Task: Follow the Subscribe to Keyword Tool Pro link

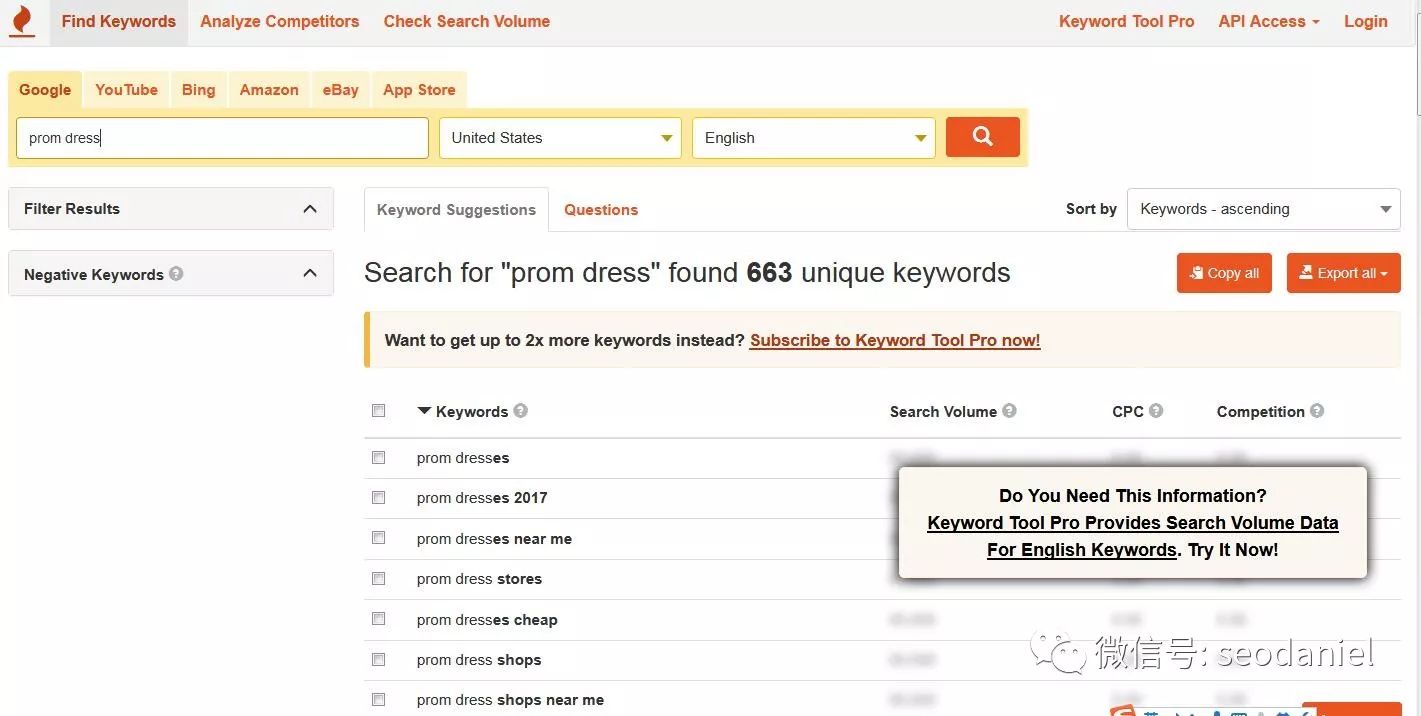Action: [x=895, y=340]
